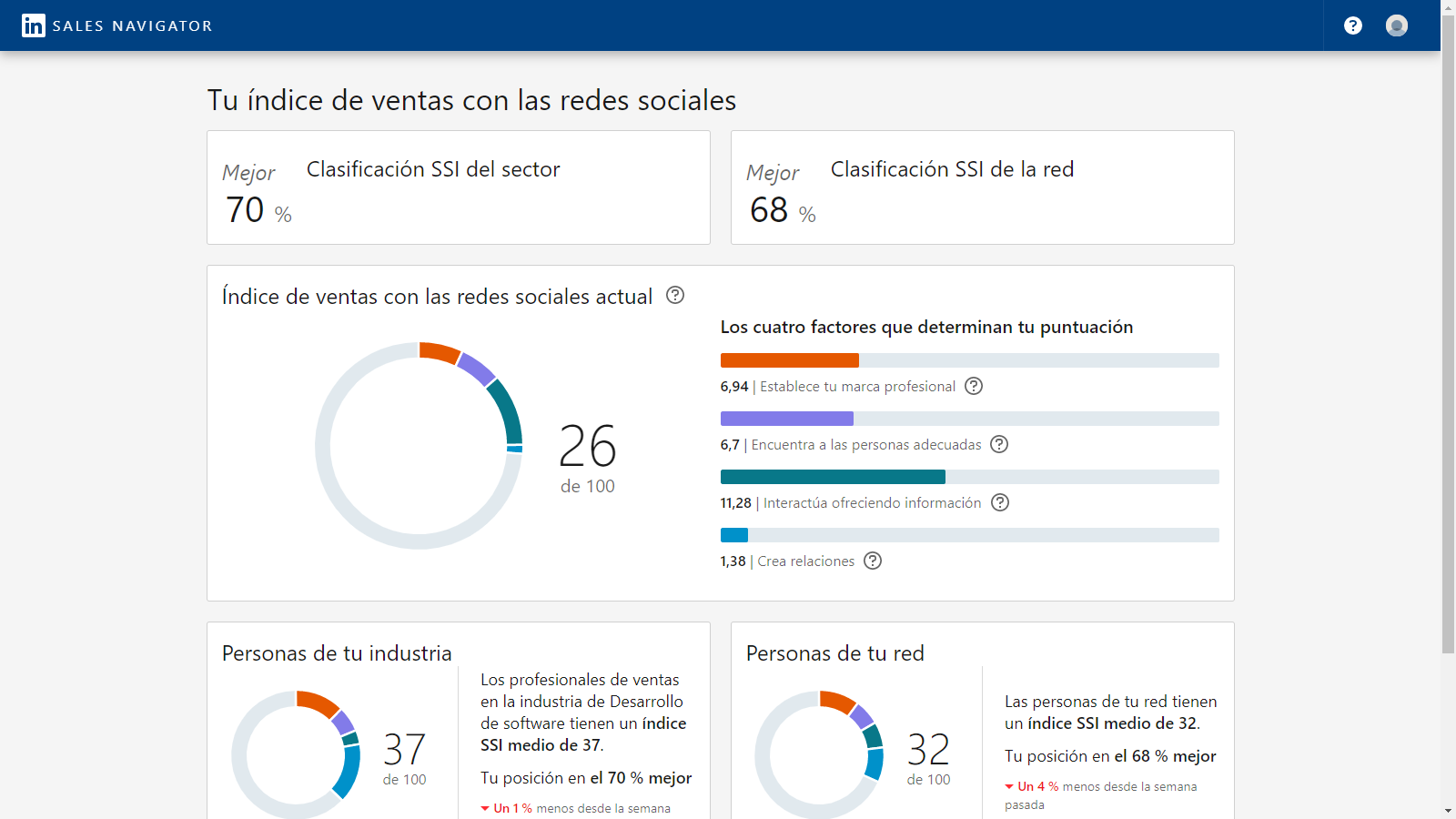Click the Índice de ventas actual heading
Screen dimensions: 1456x819
coord(437,297)
